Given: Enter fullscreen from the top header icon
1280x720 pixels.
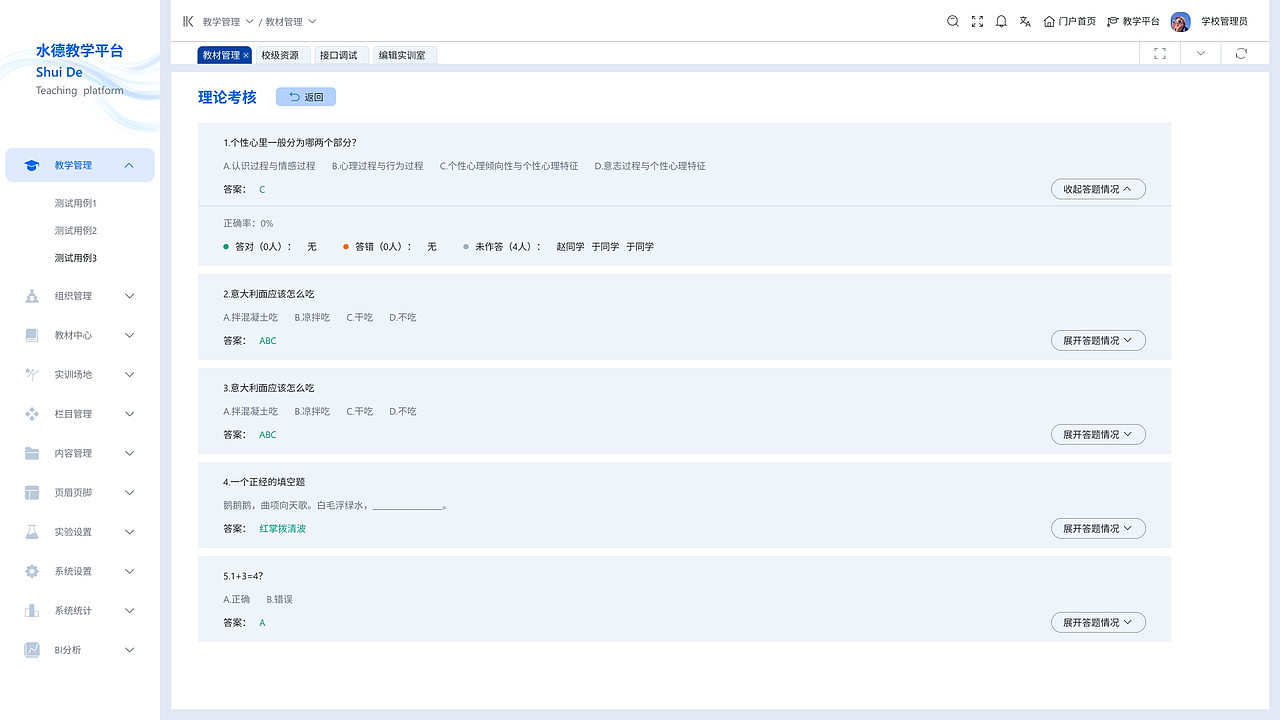Looking at the screenshot, I should (x=977, y=21).
